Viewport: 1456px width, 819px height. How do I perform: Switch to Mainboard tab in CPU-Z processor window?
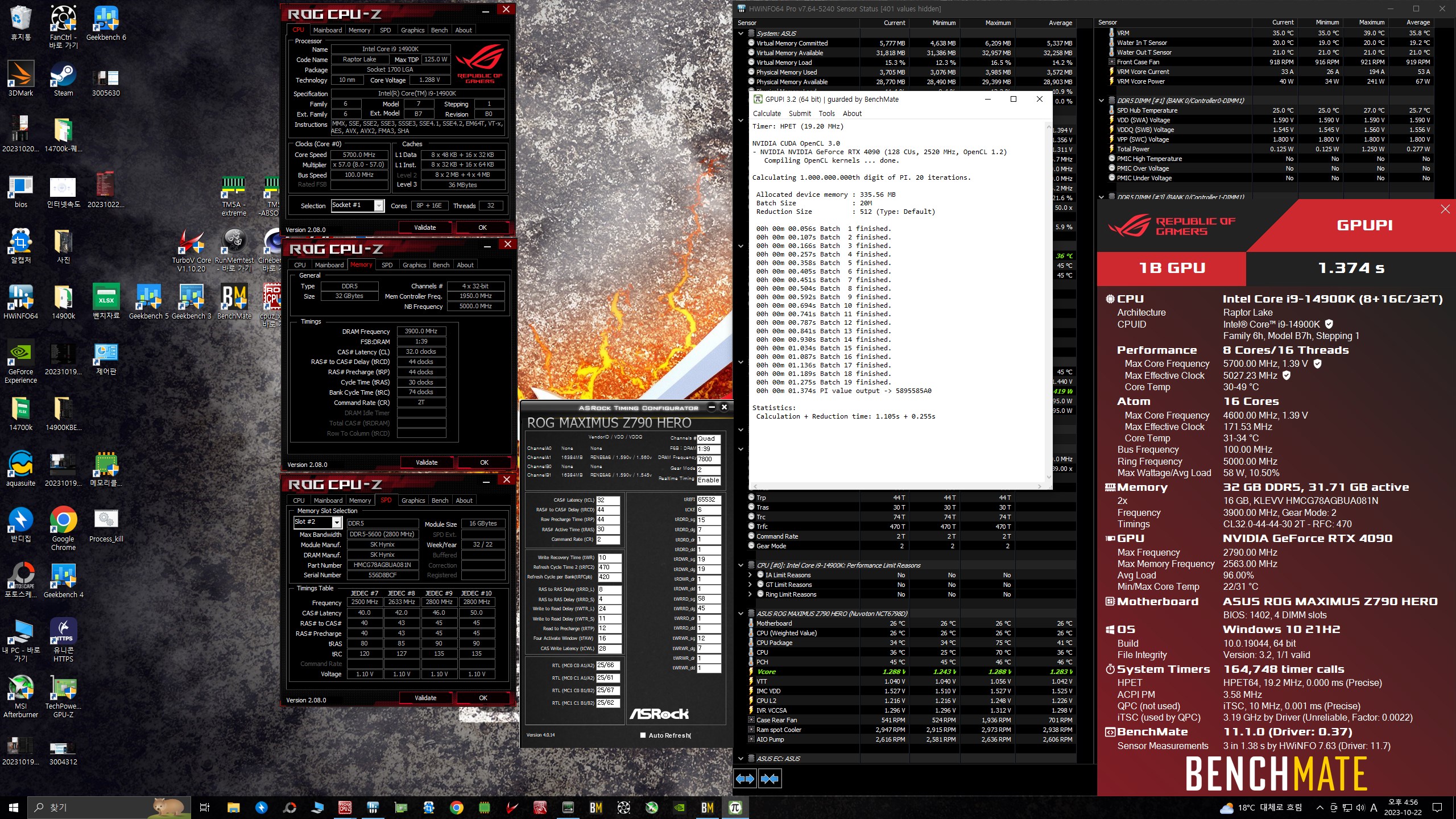coord(328,30)
